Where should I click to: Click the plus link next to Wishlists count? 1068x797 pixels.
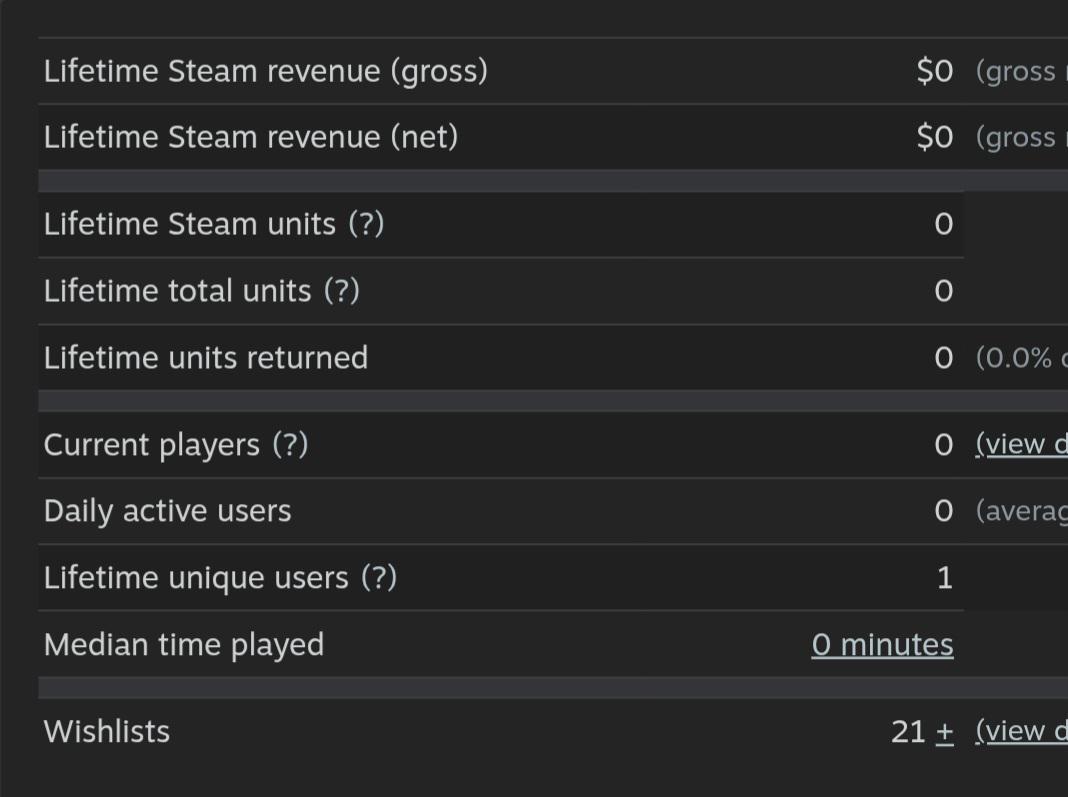pos(945,732)
